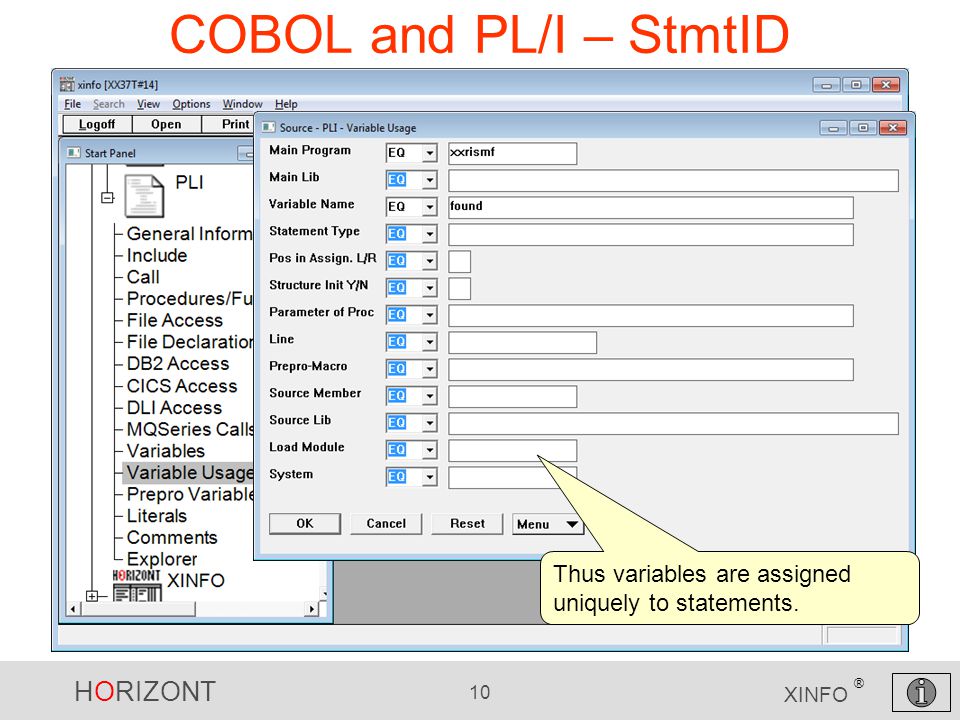This screenshot has height=720, width=960.
Task: Click the Source Member input field
Action: point(512,396)
